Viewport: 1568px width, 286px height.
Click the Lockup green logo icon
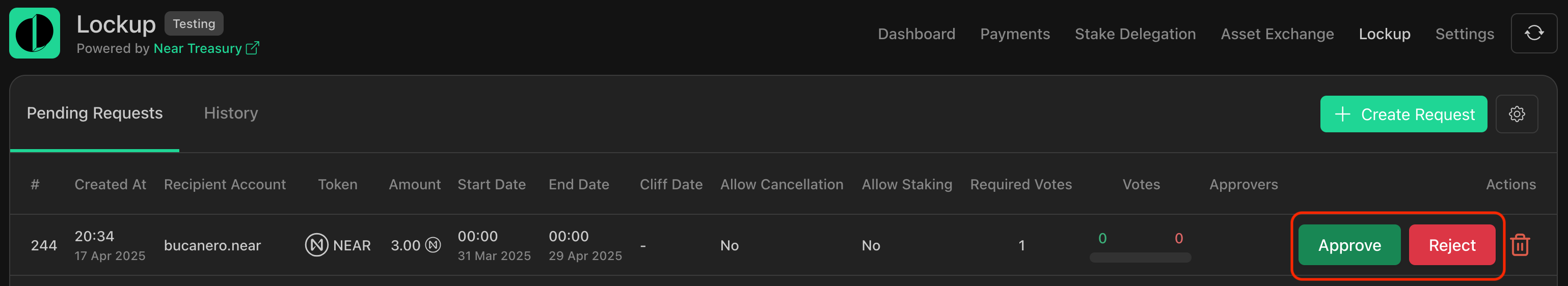coord(35,33)
